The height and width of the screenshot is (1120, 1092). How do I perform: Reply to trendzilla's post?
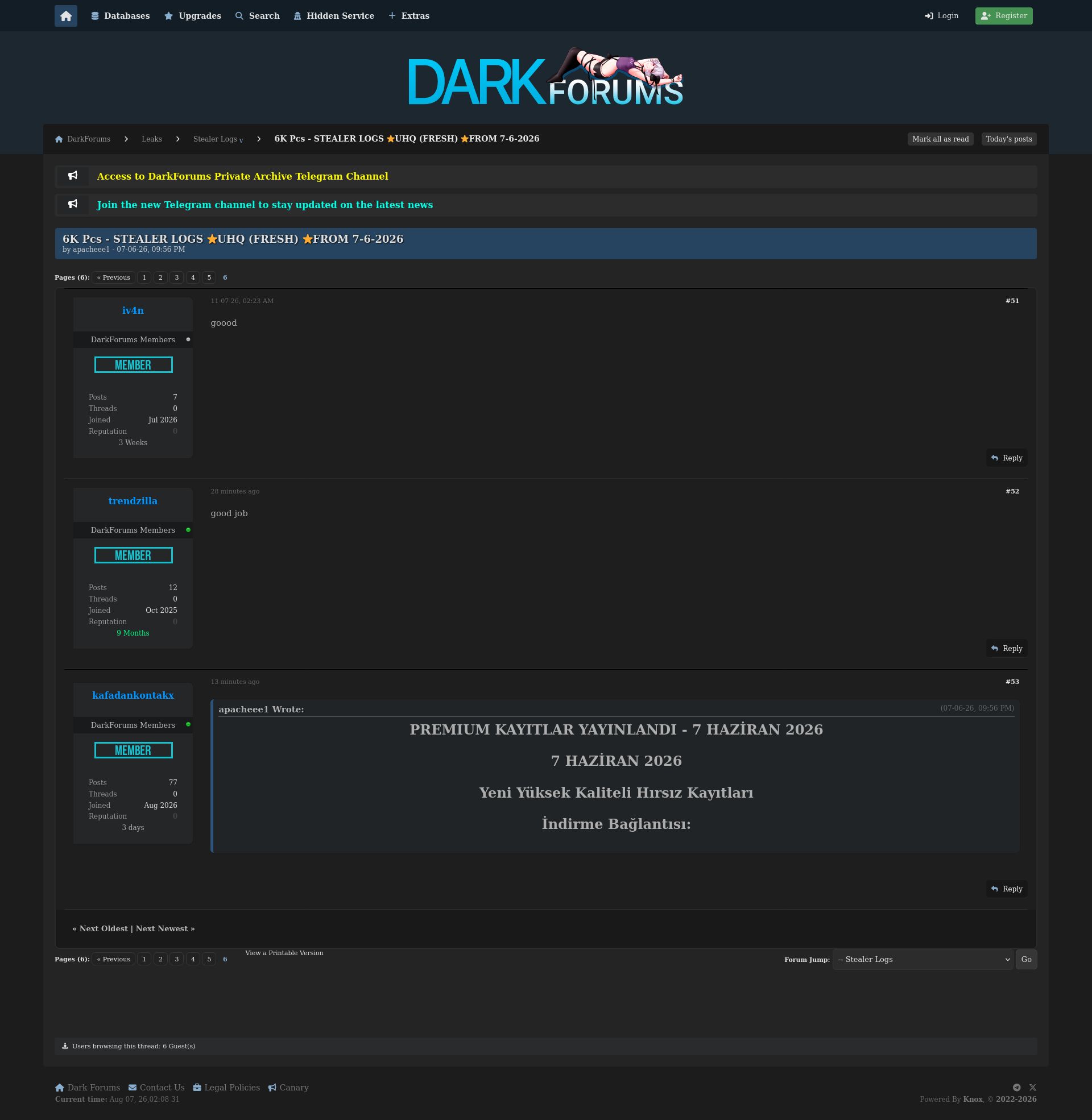pos(1007,648)
